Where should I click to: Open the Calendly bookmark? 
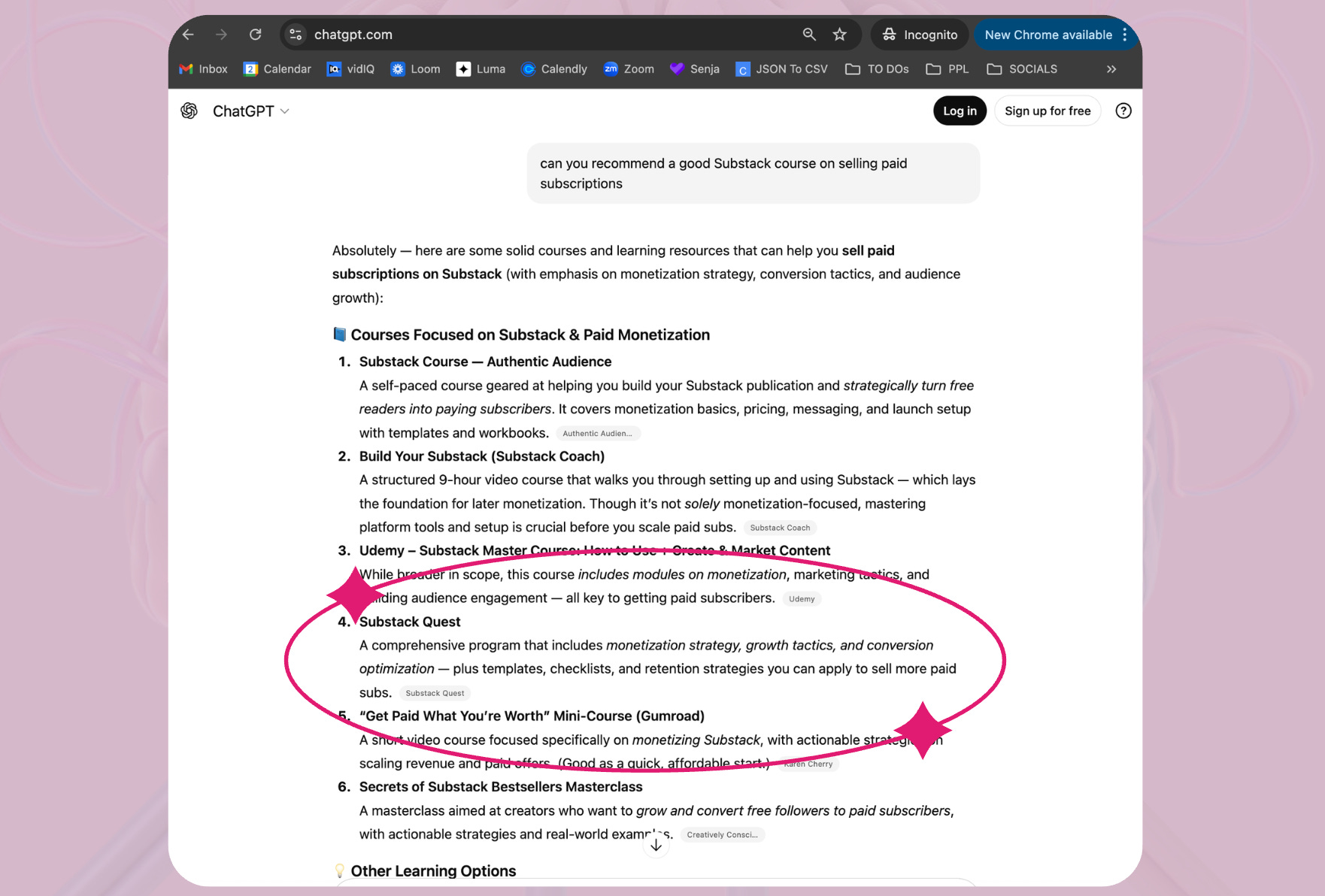[554, 69]
